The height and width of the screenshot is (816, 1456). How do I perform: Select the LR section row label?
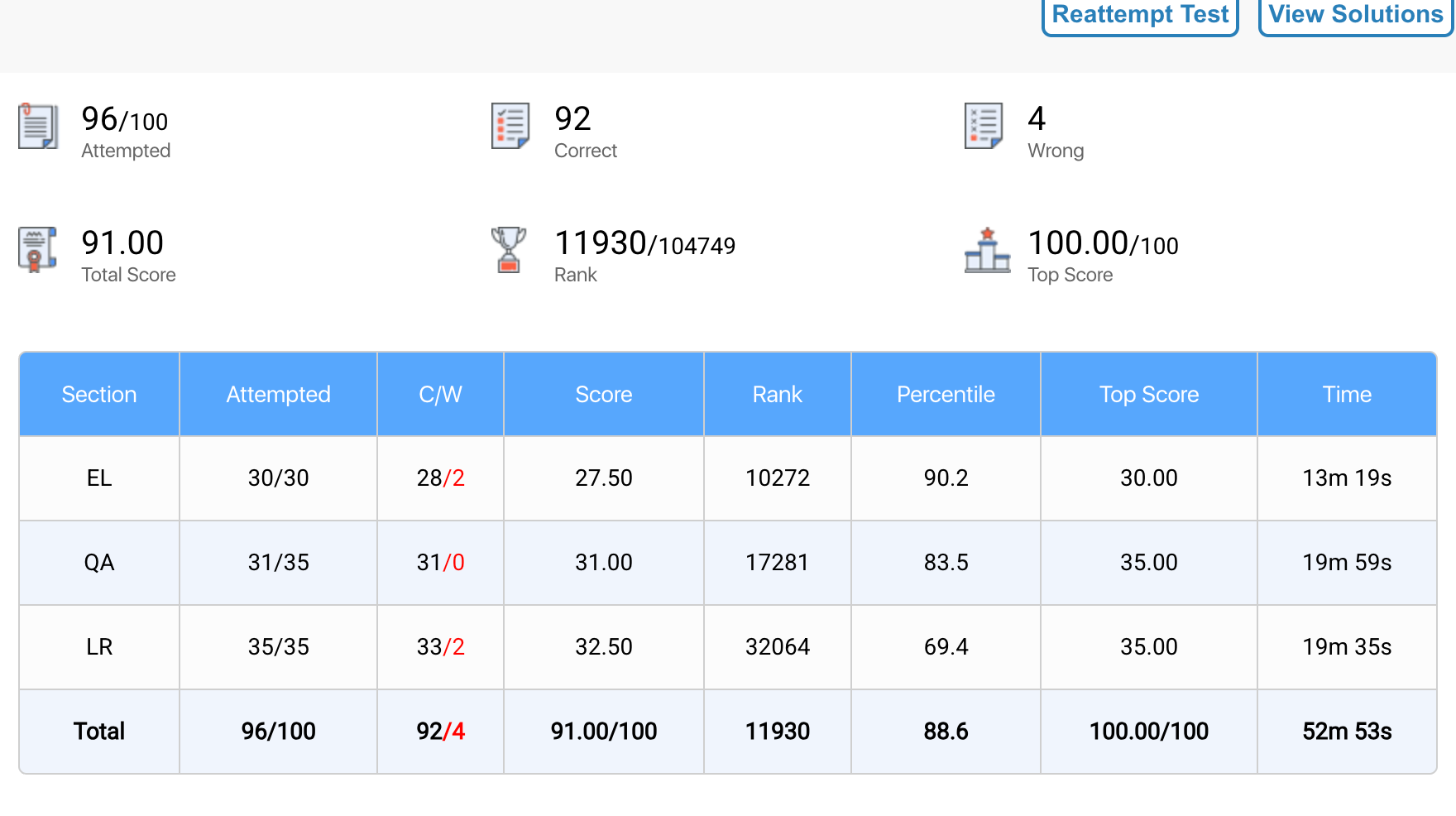[99, 647]
